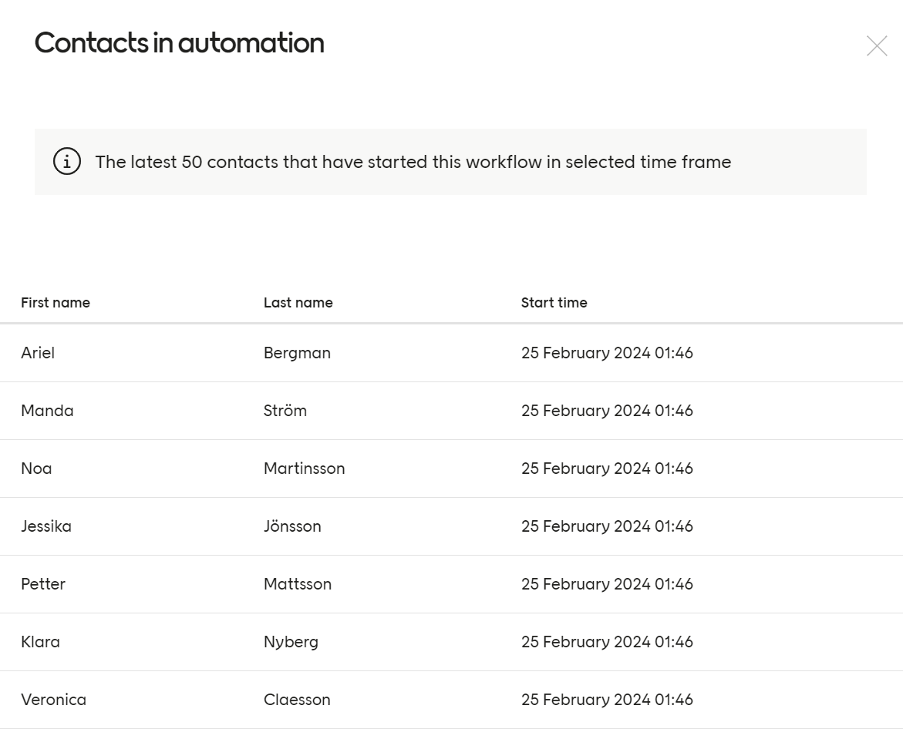Click Bergman in the Last name column
Viewport: 904px width, 730px height.
(x=296, y=352)
